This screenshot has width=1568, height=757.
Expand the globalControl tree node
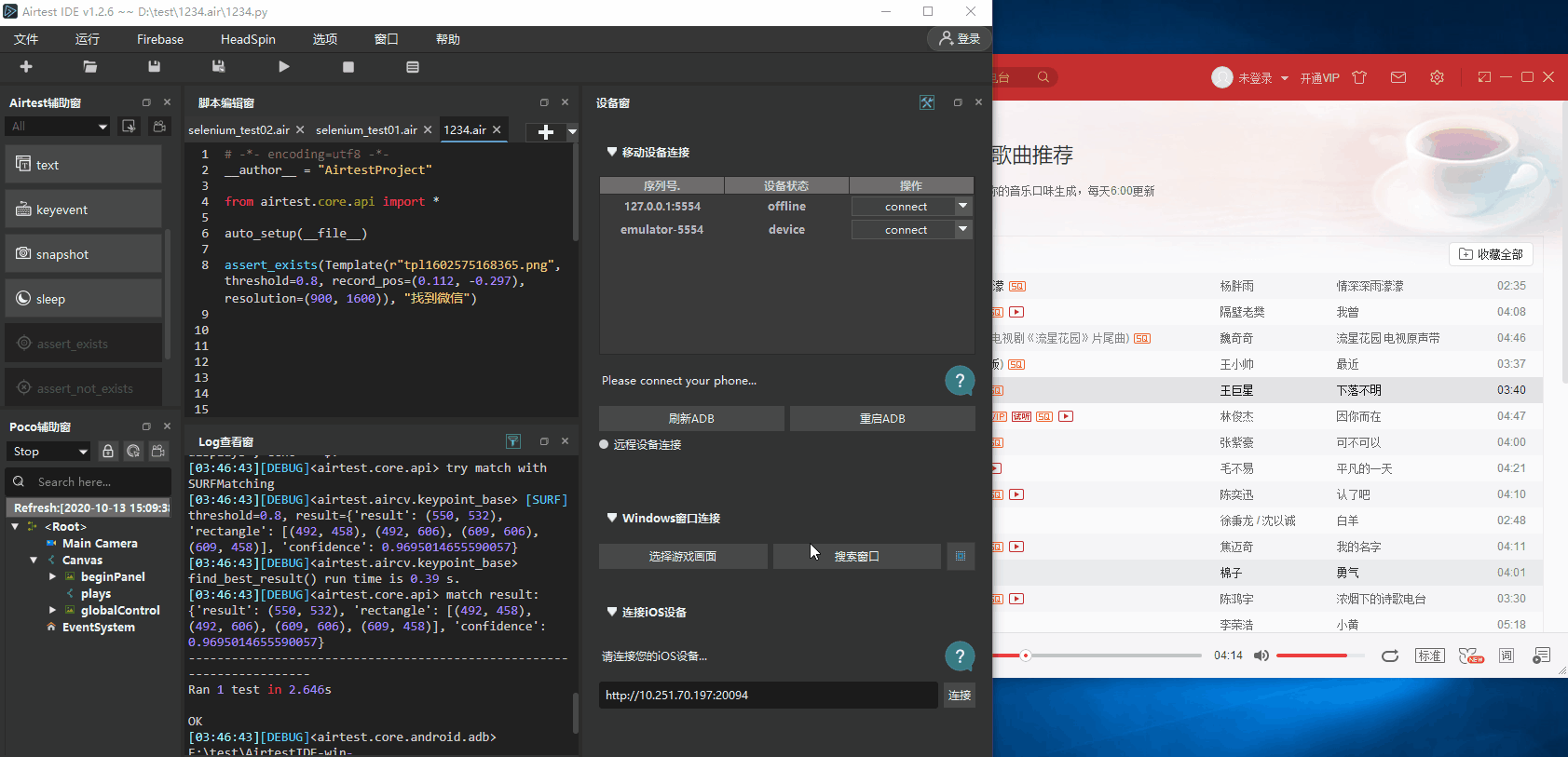click(53, 611)
